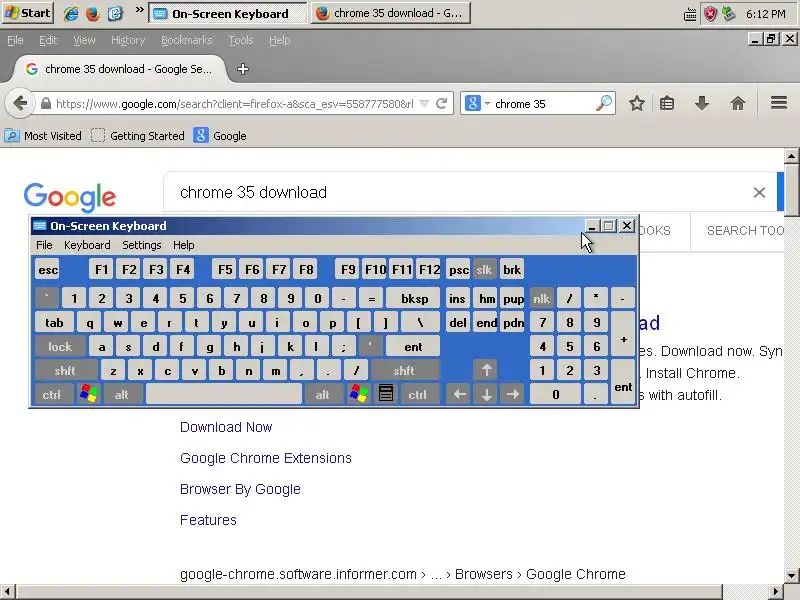
Task: Click the left arrow key on the keyboard
Action: [459, 394]
